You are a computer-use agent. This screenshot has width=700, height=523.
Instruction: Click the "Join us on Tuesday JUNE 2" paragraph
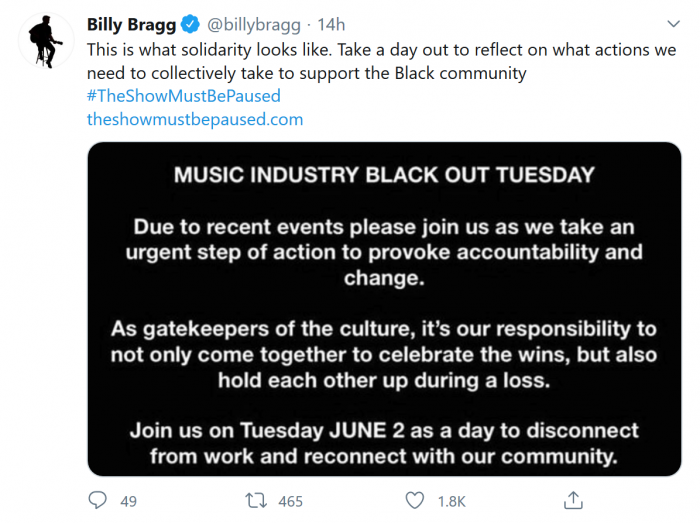tap(384, 443)
